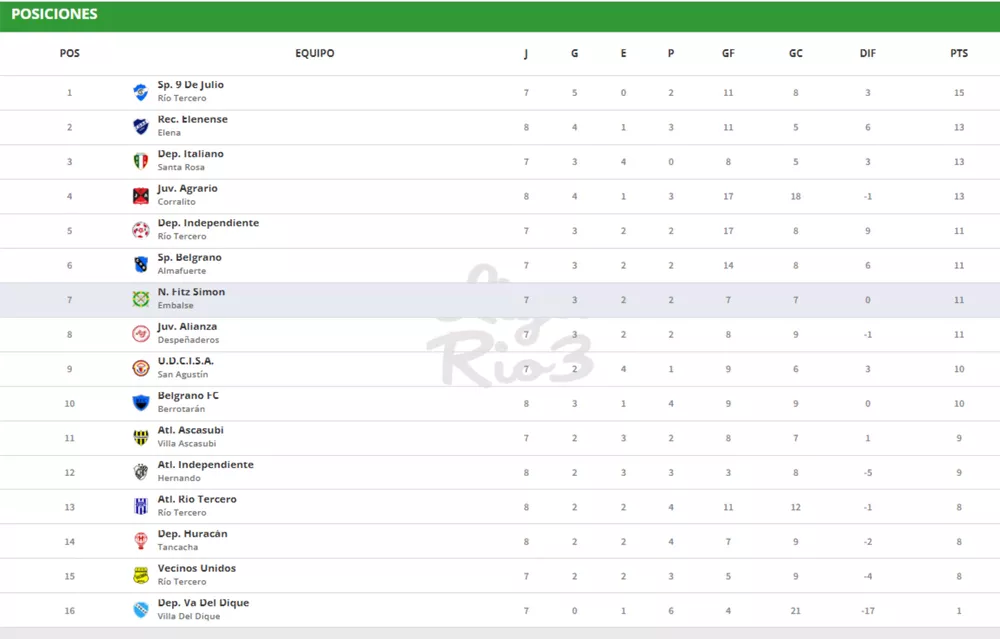
Task: Click the Juv. Agrario team logo
Action: coord(141,196)
